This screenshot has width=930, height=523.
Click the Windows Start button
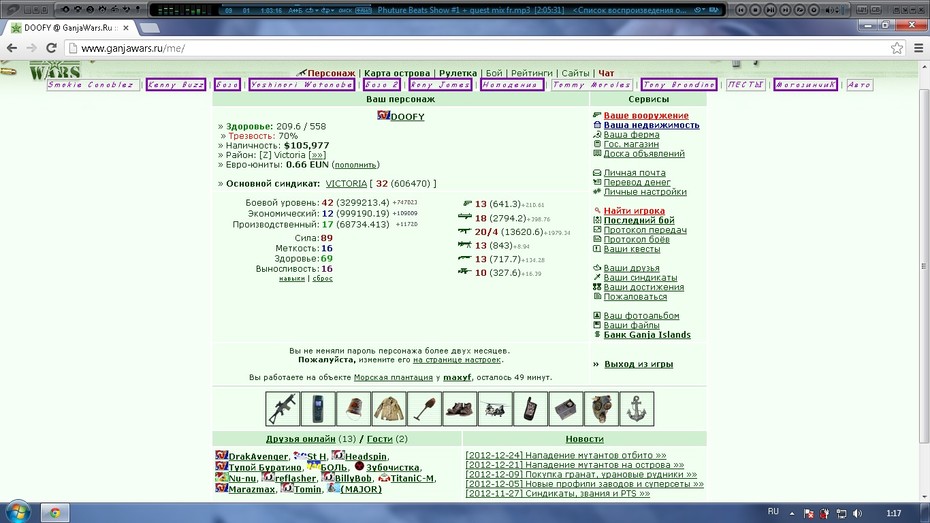coord(18,512)
